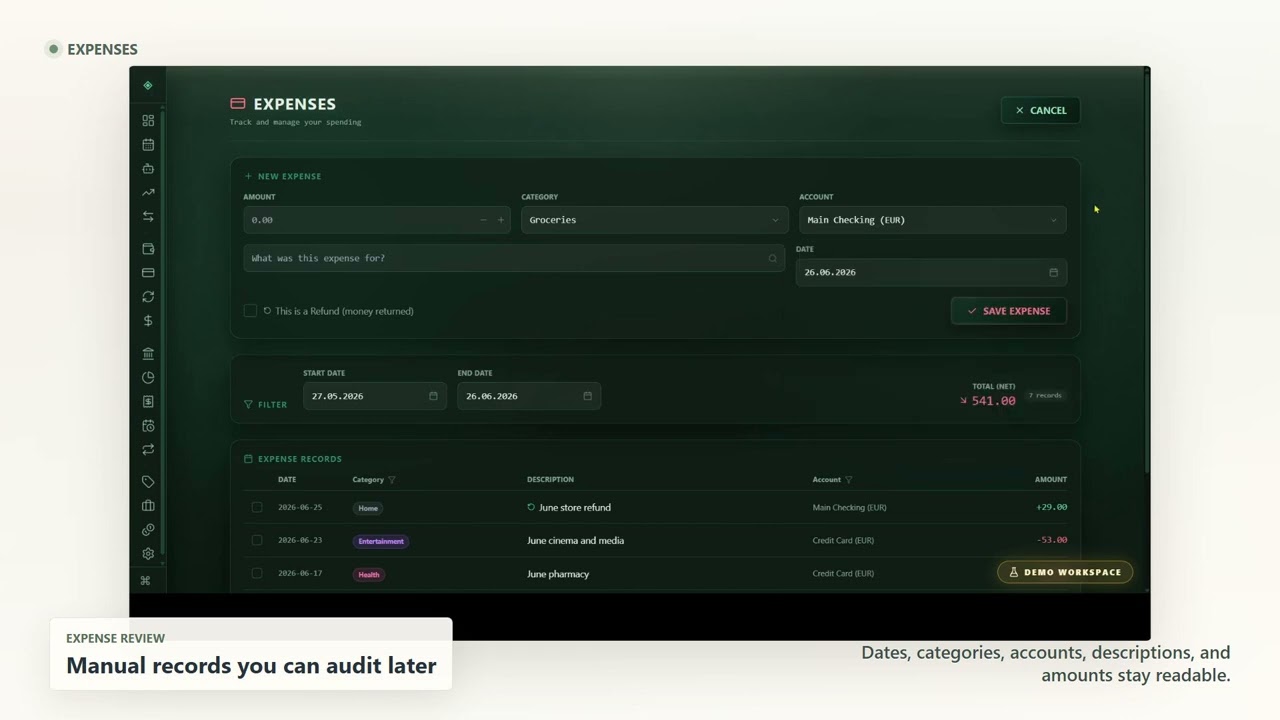Image resolution: width=1280 pixels, height=720 pixels.
Task: Open the dashboard grid icon in the sidebar
Action: [x=148, y=121]
